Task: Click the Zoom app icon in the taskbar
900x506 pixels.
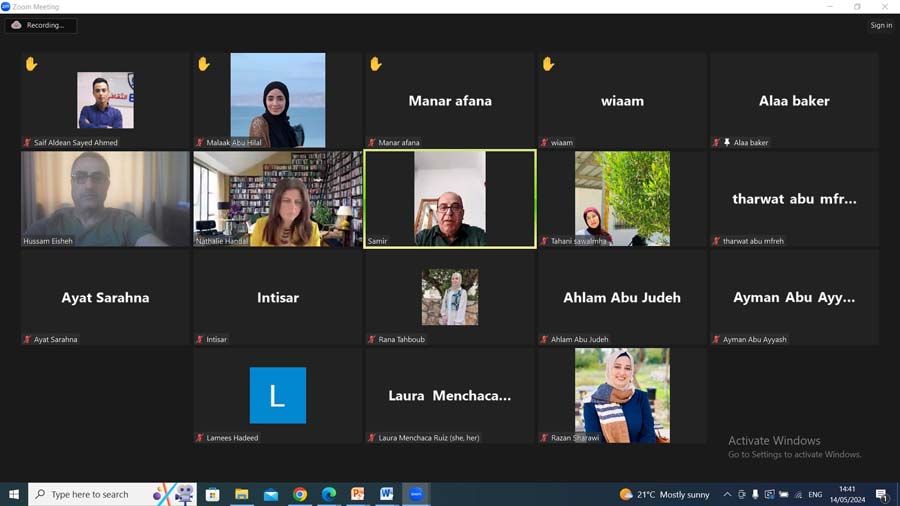Action: pos(416,494)
